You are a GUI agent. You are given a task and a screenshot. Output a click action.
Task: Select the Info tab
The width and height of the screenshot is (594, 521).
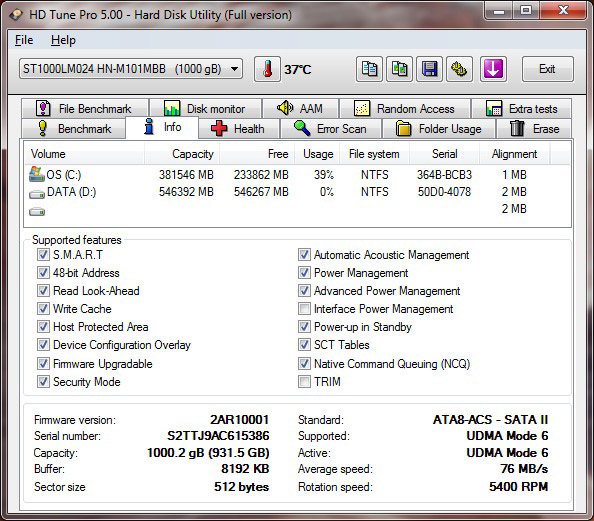[x=162, y=127]
